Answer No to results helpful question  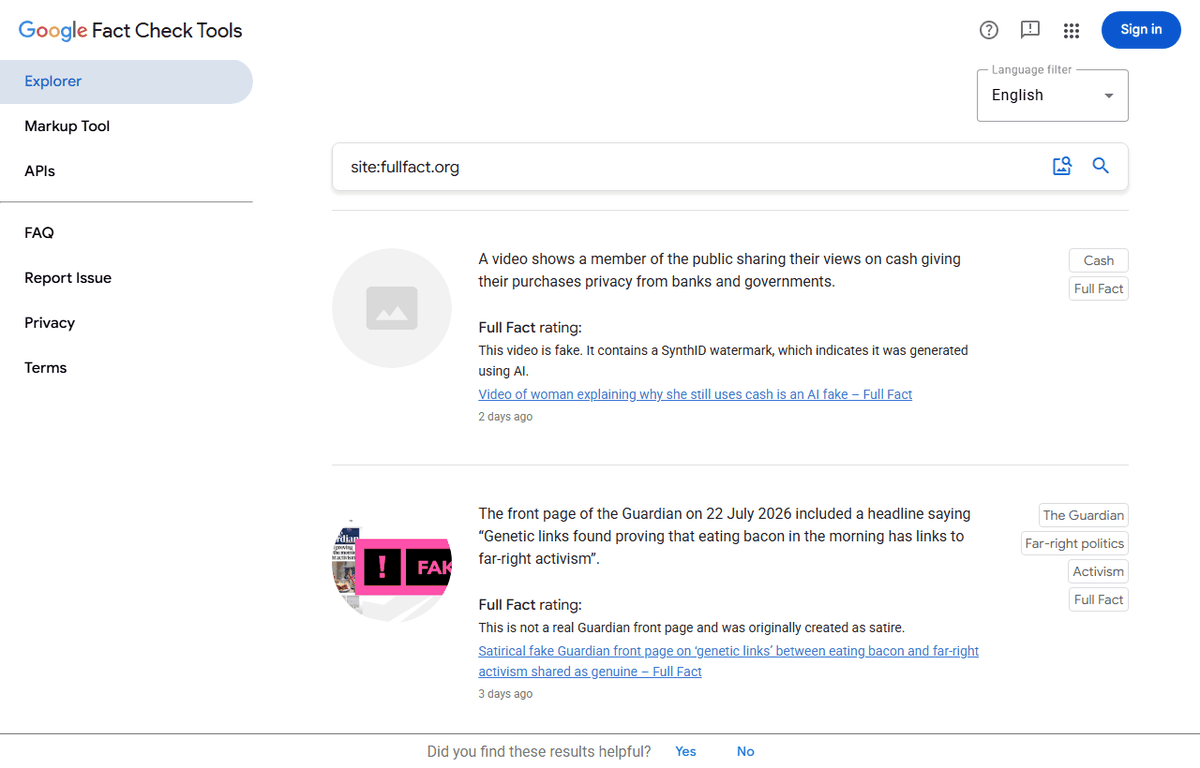(745, 751)
